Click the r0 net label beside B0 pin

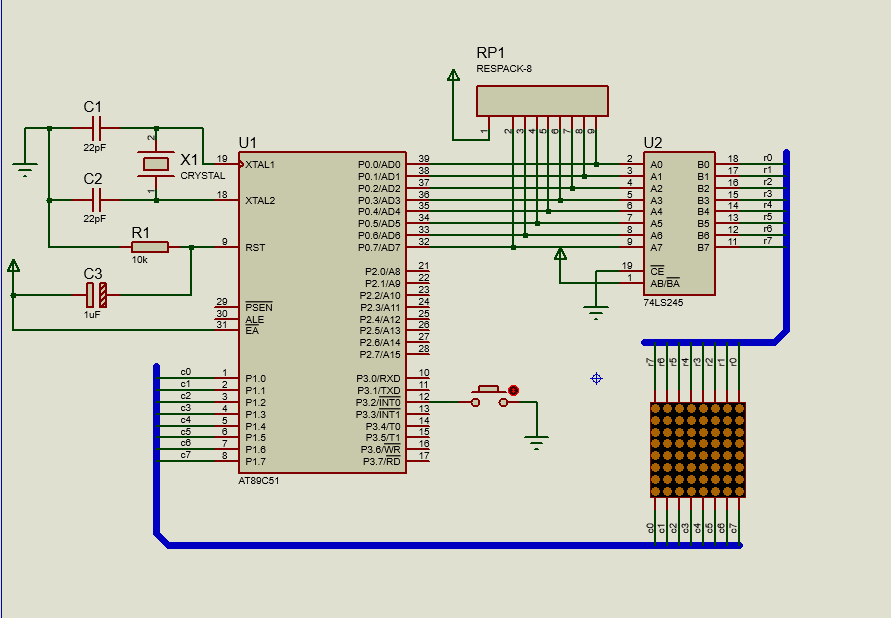point(768,158)
